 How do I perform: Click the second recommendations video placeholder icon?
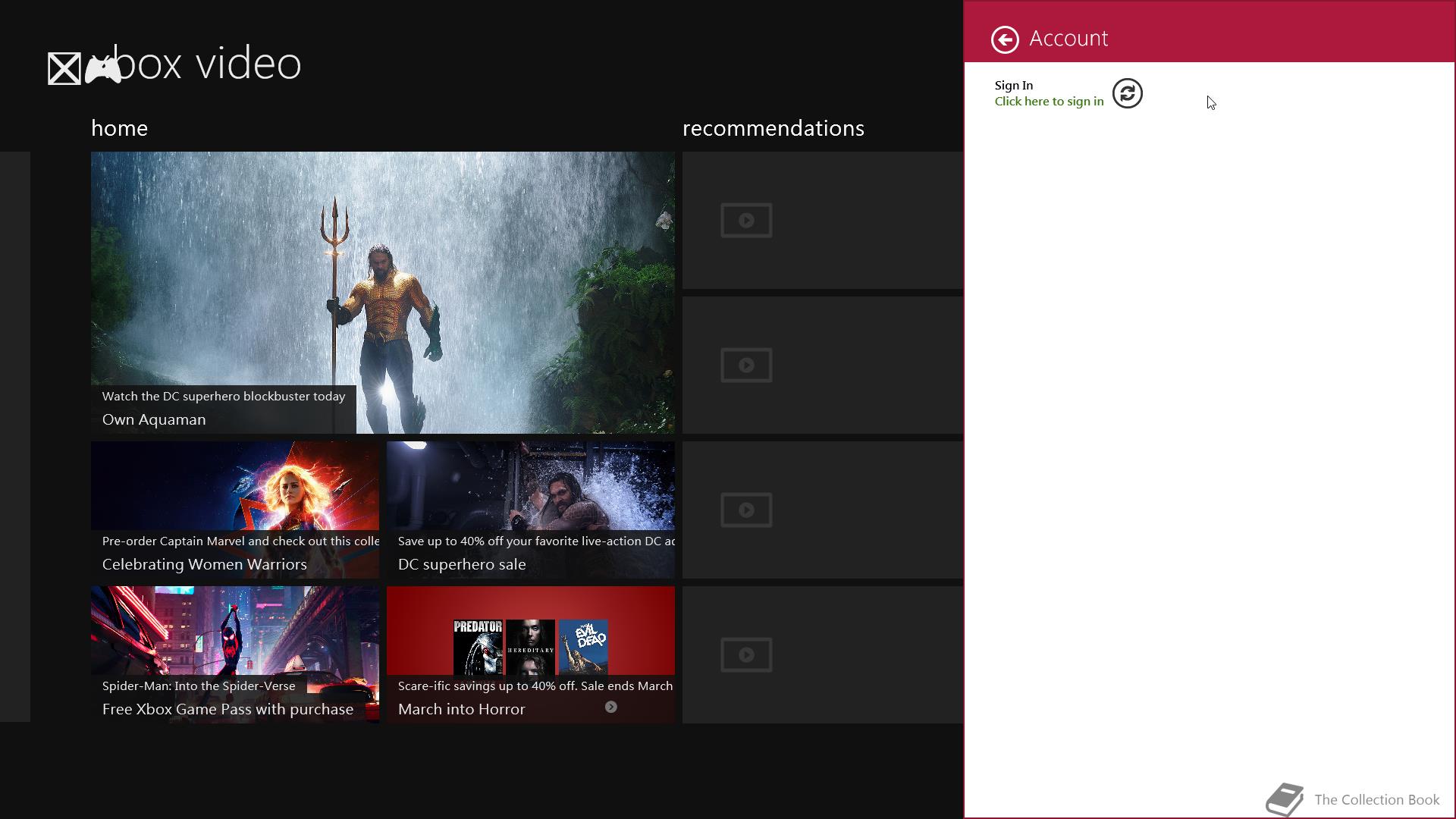[x=746, y=365]
